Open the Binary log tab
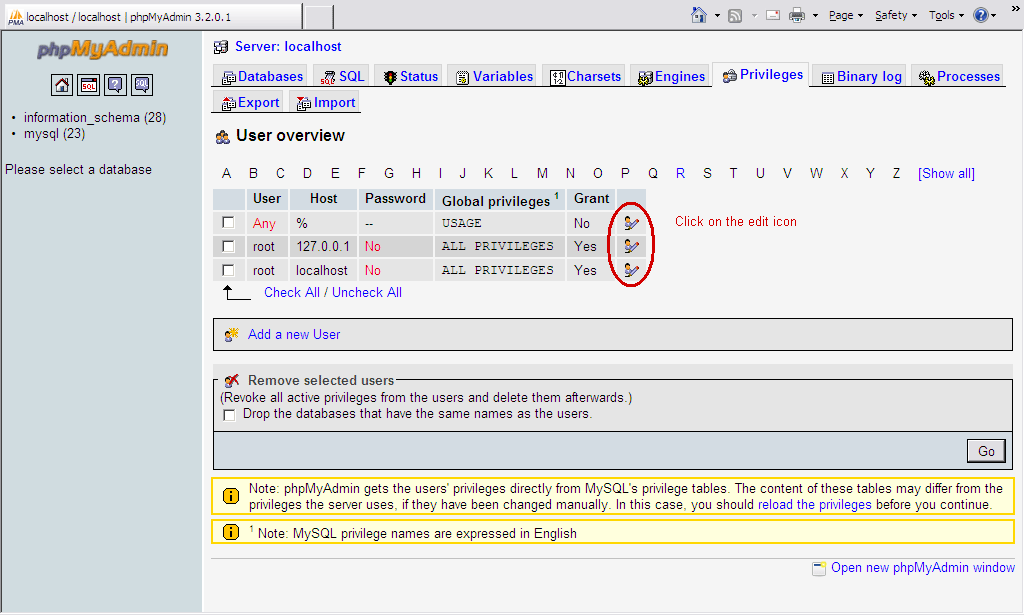The image size is (1024, 615). 861,76
